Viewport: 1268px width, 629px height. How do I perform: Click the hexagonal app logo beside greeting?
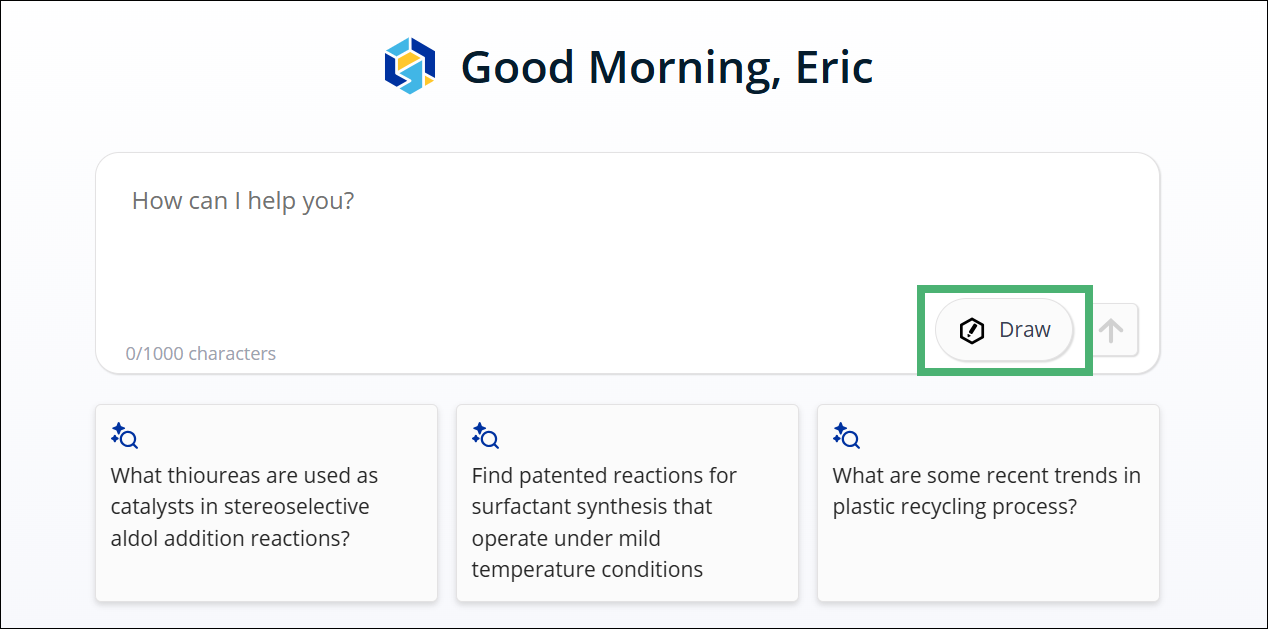coord(410,66)
